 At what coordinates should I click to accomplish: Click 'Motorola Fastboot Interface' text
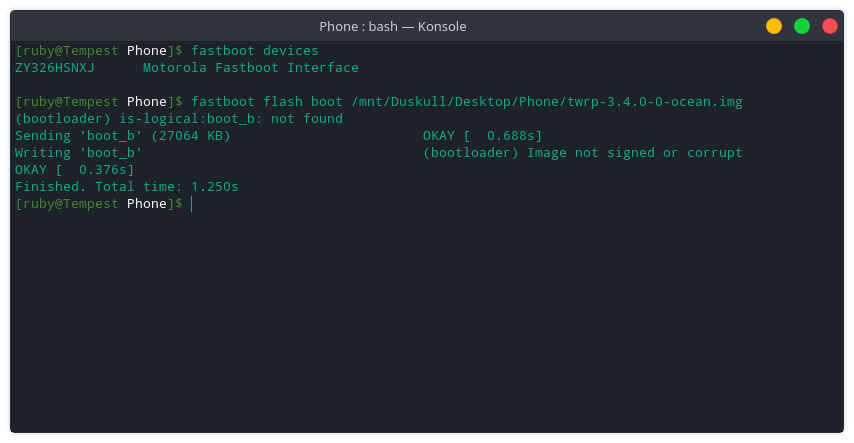pos(251,68)
